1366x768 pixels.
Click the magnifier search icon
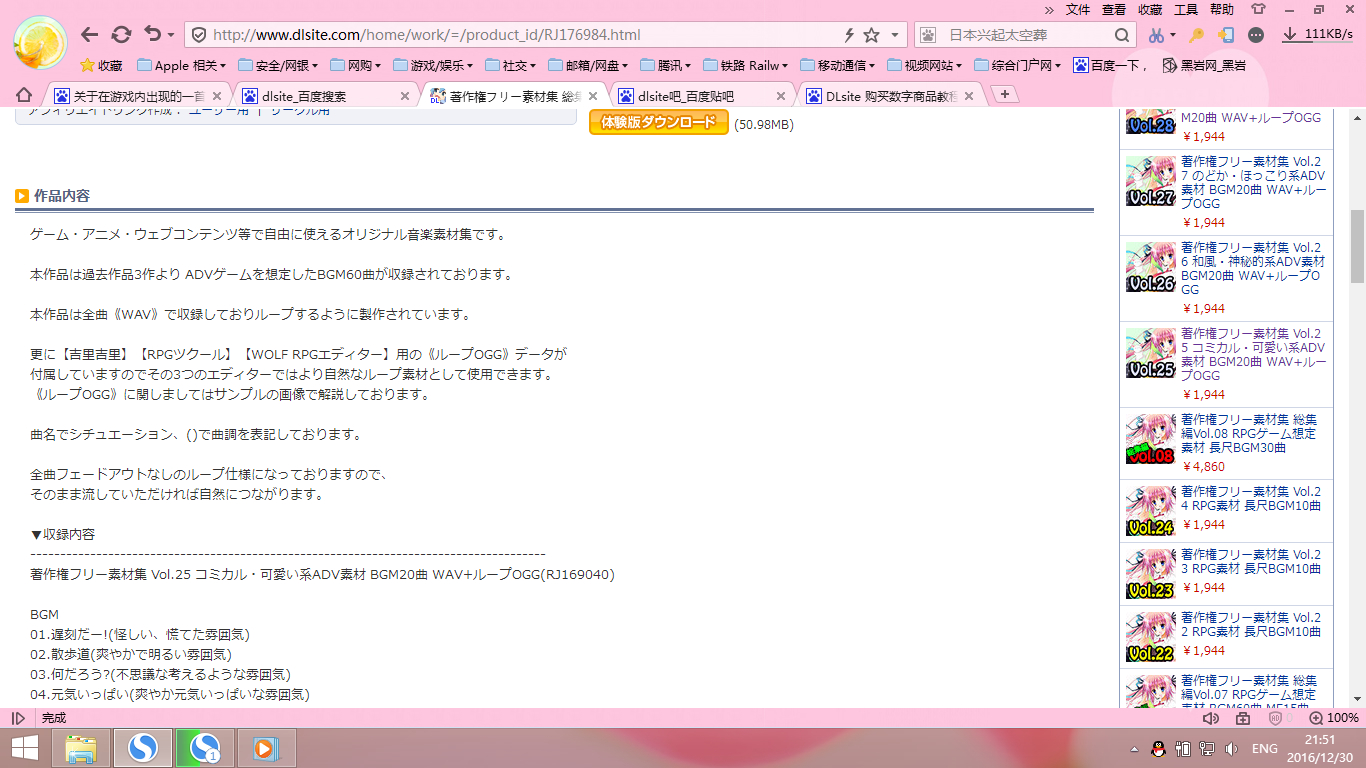click(x=1123, y=35)
